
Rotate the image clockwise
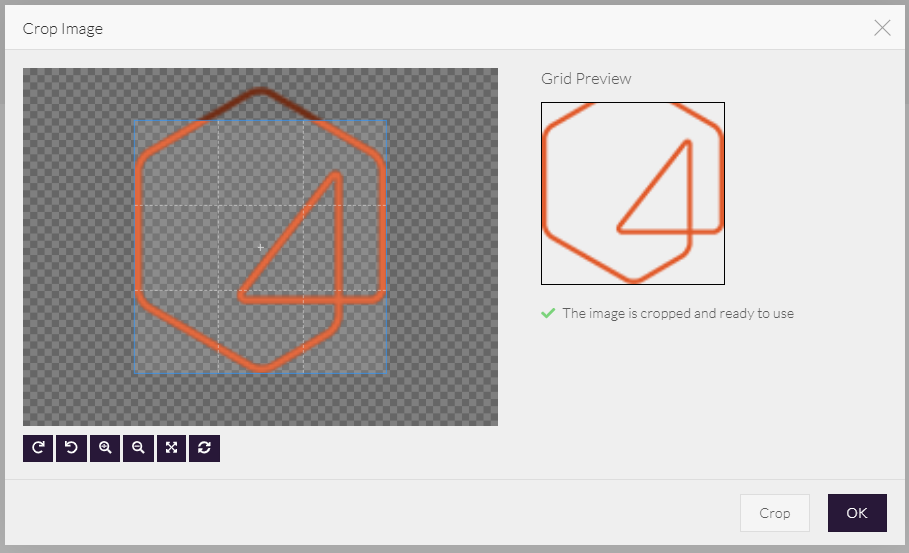(38, 448)
